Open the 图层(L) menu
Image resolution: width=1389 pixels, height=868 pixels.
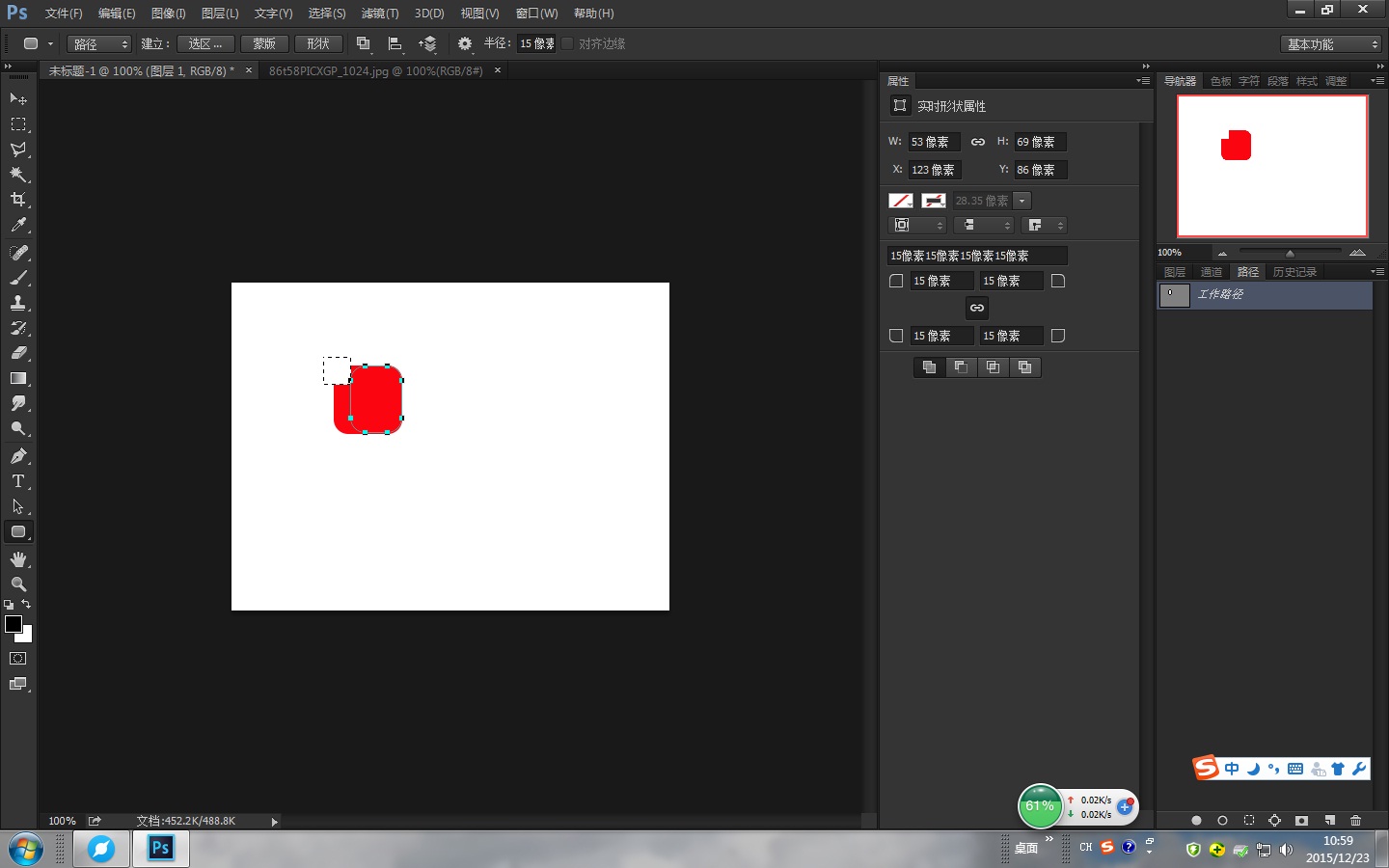pos(220,14)
